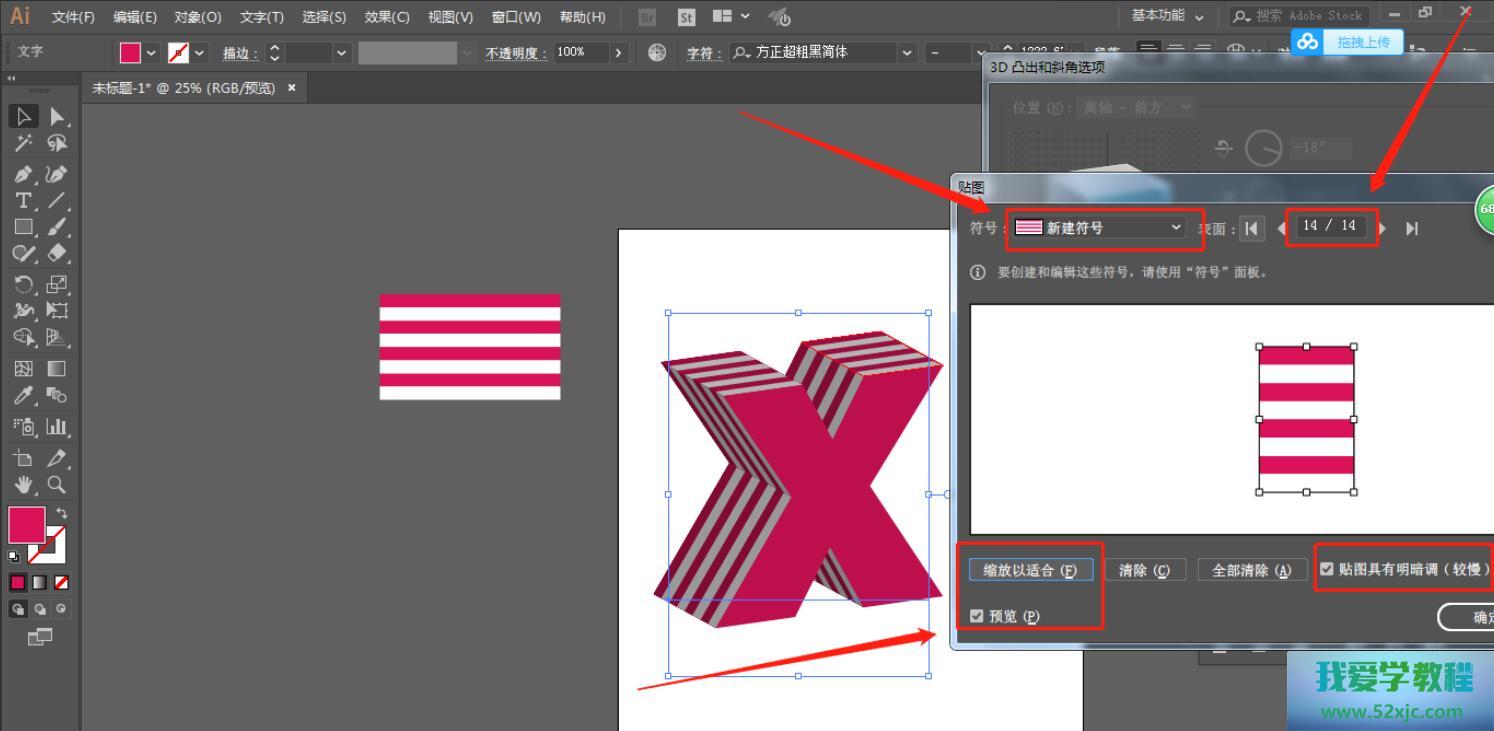Toggle the 预览 (P) checkbox
The width and height of the screenshot is (1494, 731).
(x=977, y=616)
